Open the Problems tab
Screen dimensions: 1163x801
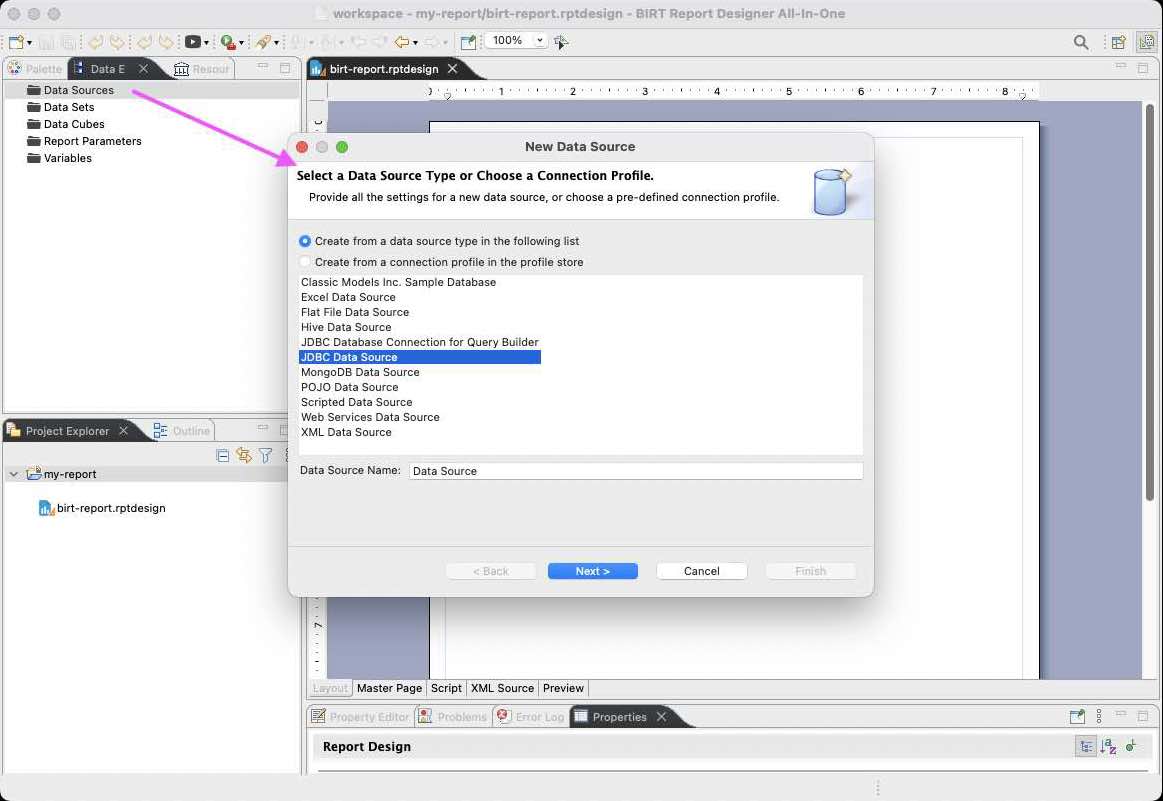pos(452,717)
